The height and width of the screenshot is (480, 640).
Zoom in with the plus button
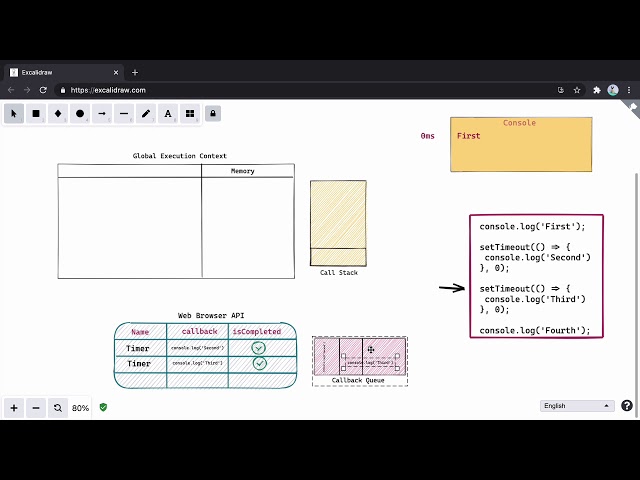14,408
